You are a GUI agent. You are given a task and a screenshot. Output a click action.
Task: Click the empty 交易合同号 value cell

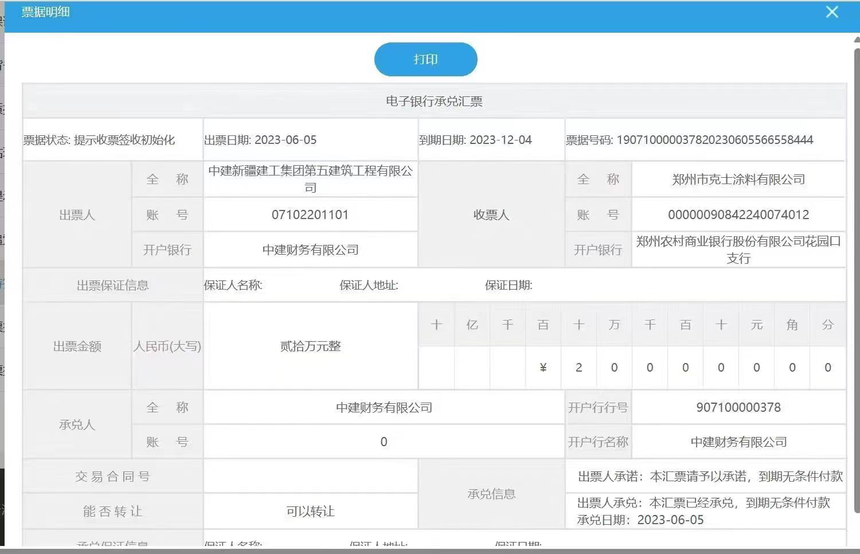pos(310,476)
